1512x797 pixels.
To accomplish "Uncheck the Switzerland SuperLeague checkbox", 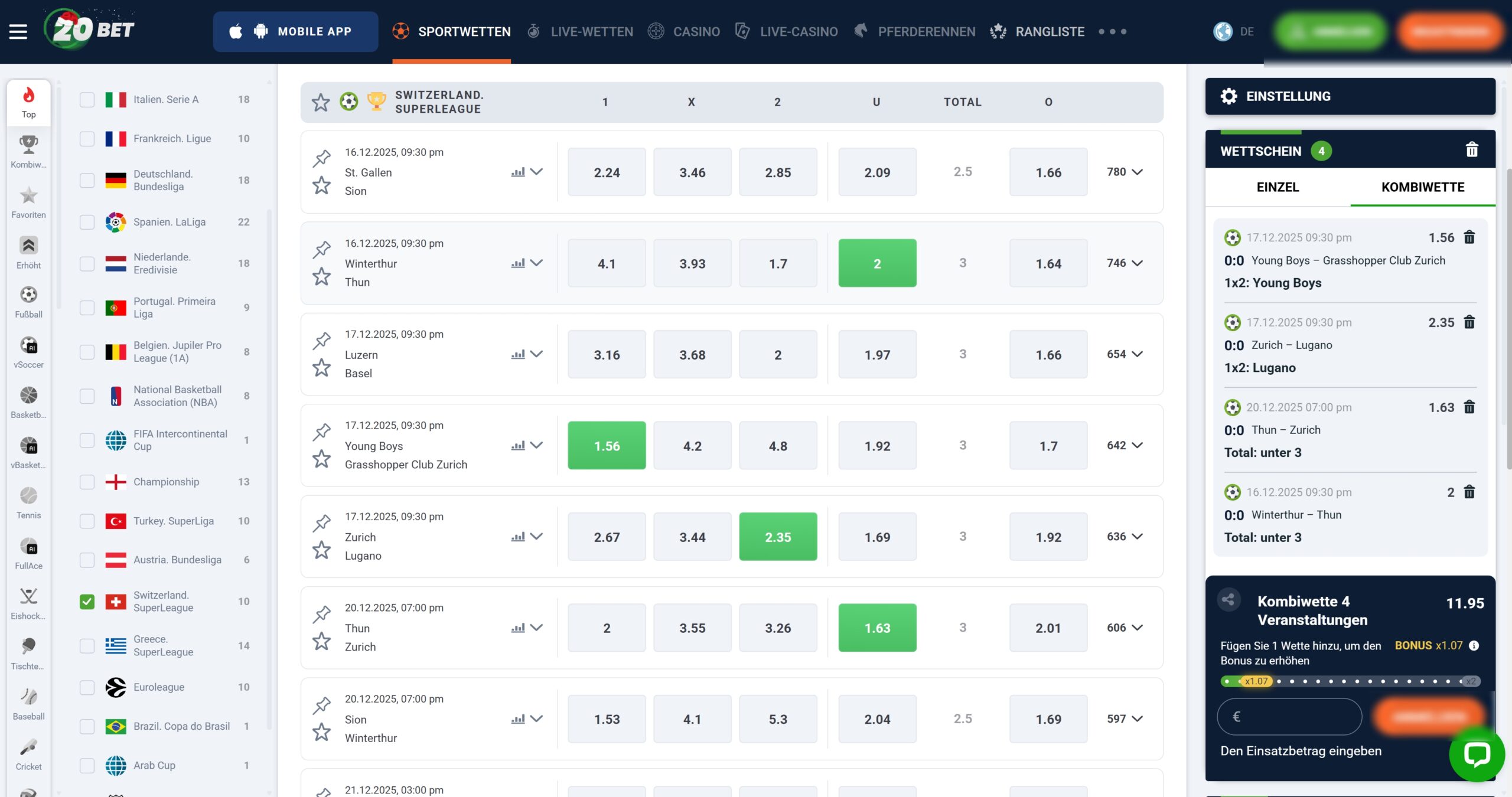I will click(87, 602).
